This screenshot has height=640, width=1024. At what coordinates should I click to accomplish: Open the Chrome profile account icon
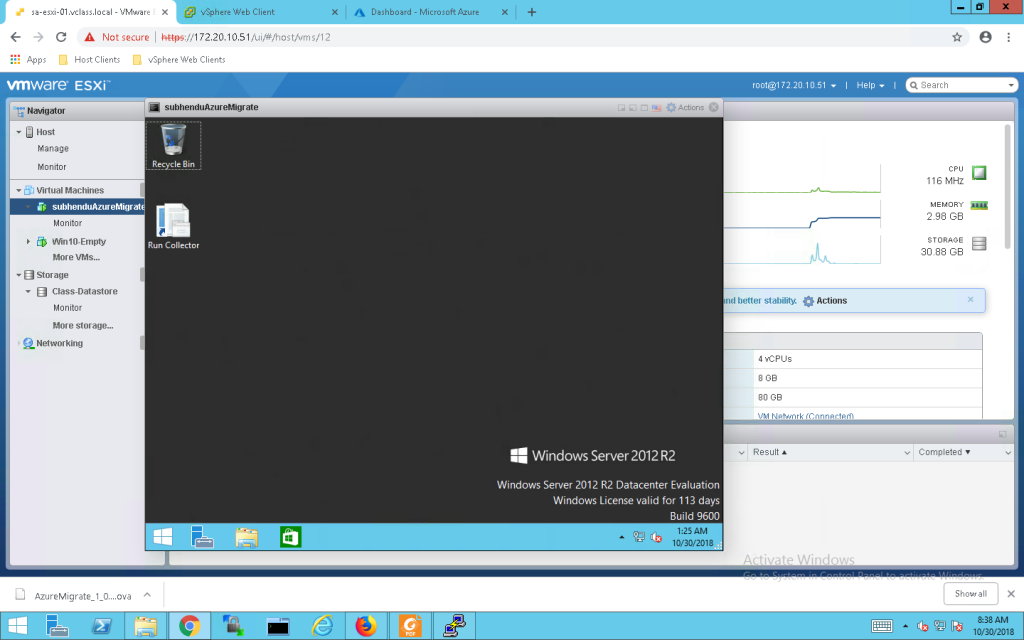click(985, 37)
